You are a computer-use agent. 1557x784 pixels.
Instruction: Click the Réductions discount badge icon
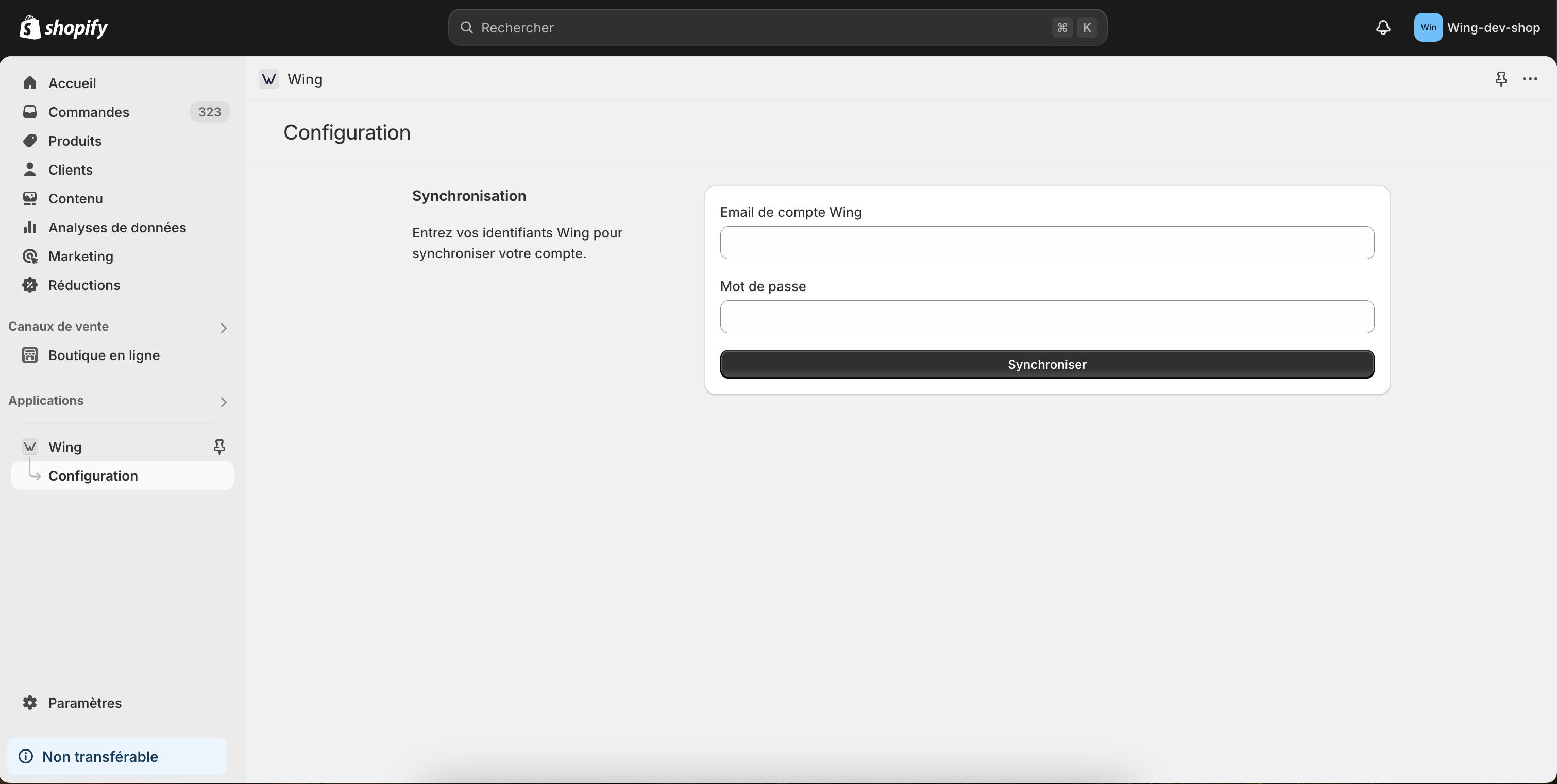(x=29, y=285)
